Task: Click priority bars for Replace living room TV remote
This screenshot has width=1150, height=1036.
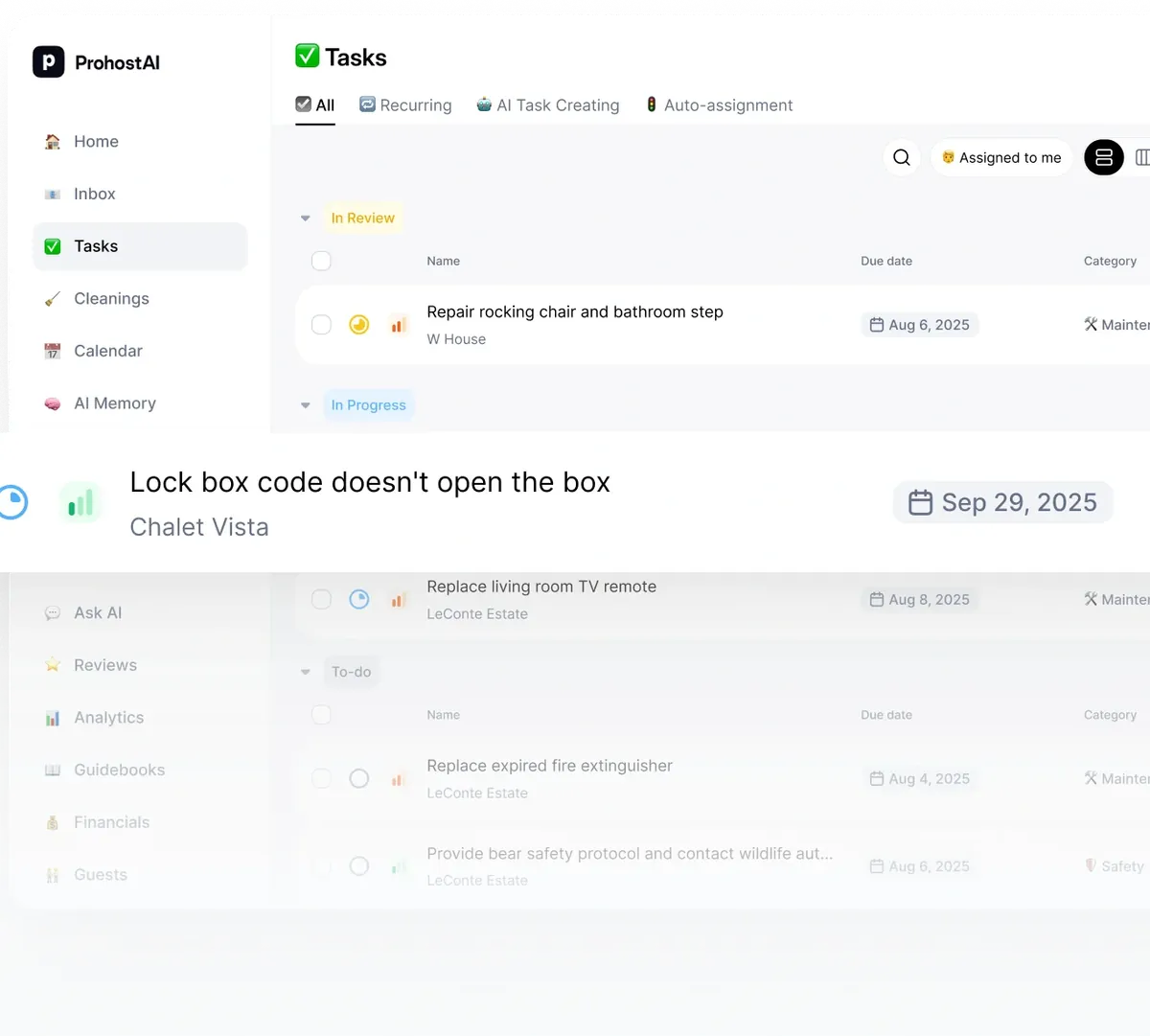Action: 399,600
